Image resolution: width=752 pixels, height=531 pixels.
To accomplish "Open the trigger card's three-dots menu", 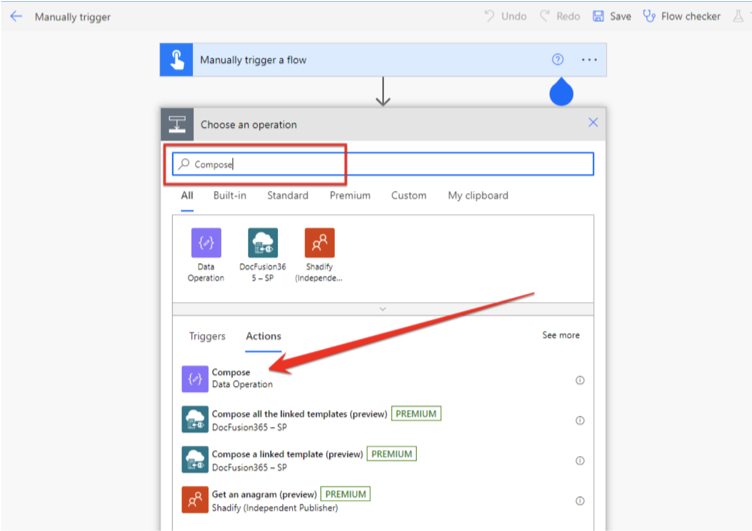I will click(589, 59).
